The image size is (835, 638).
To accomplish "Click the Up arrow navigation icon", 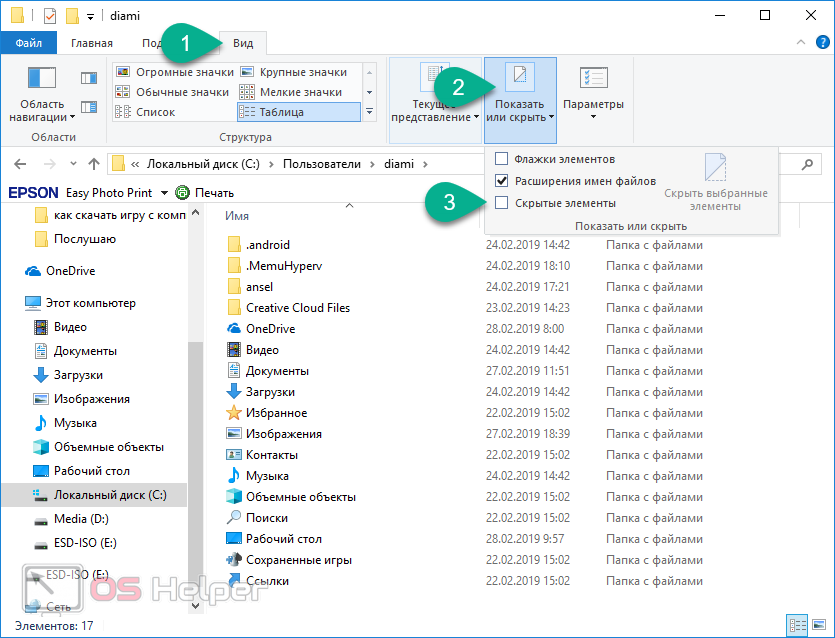I will [x=94, y=164].
